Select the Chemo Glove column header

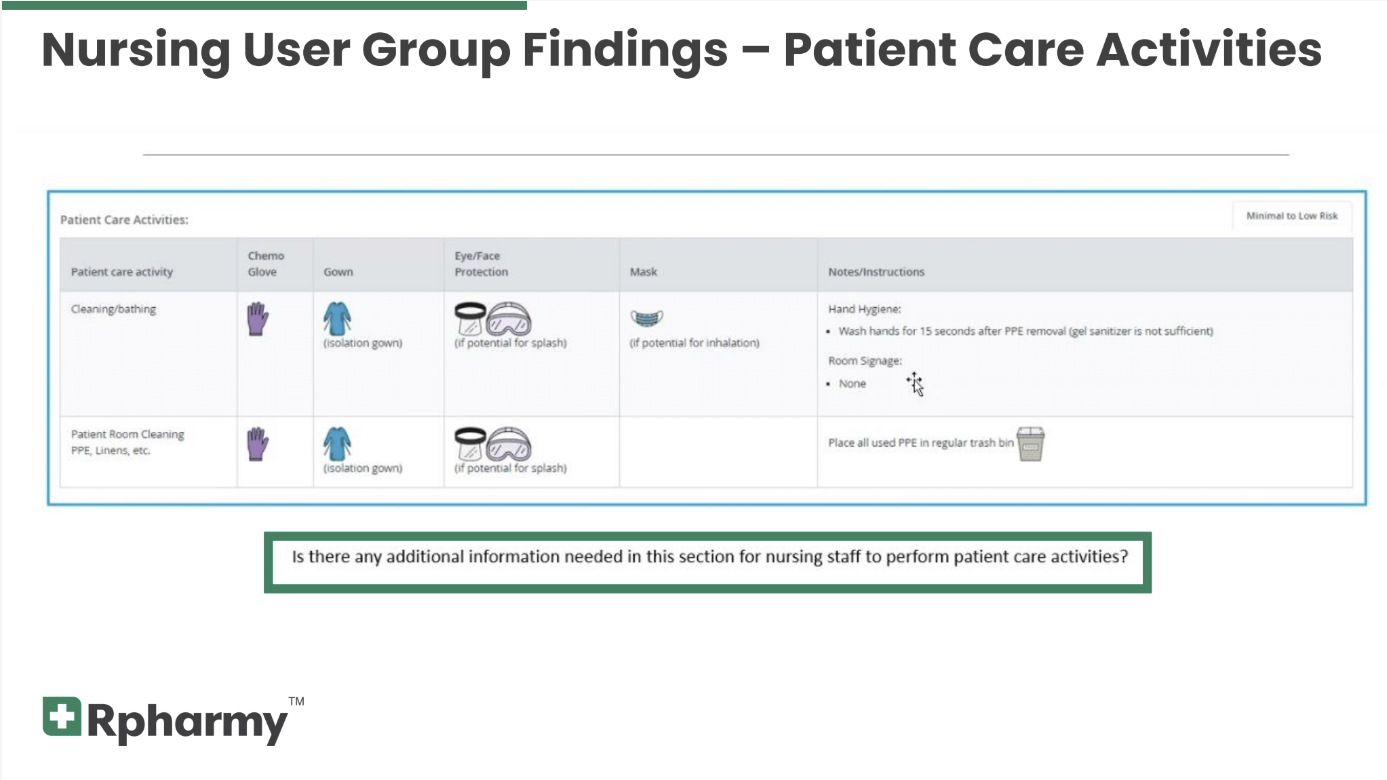click(x=266, y=264)
